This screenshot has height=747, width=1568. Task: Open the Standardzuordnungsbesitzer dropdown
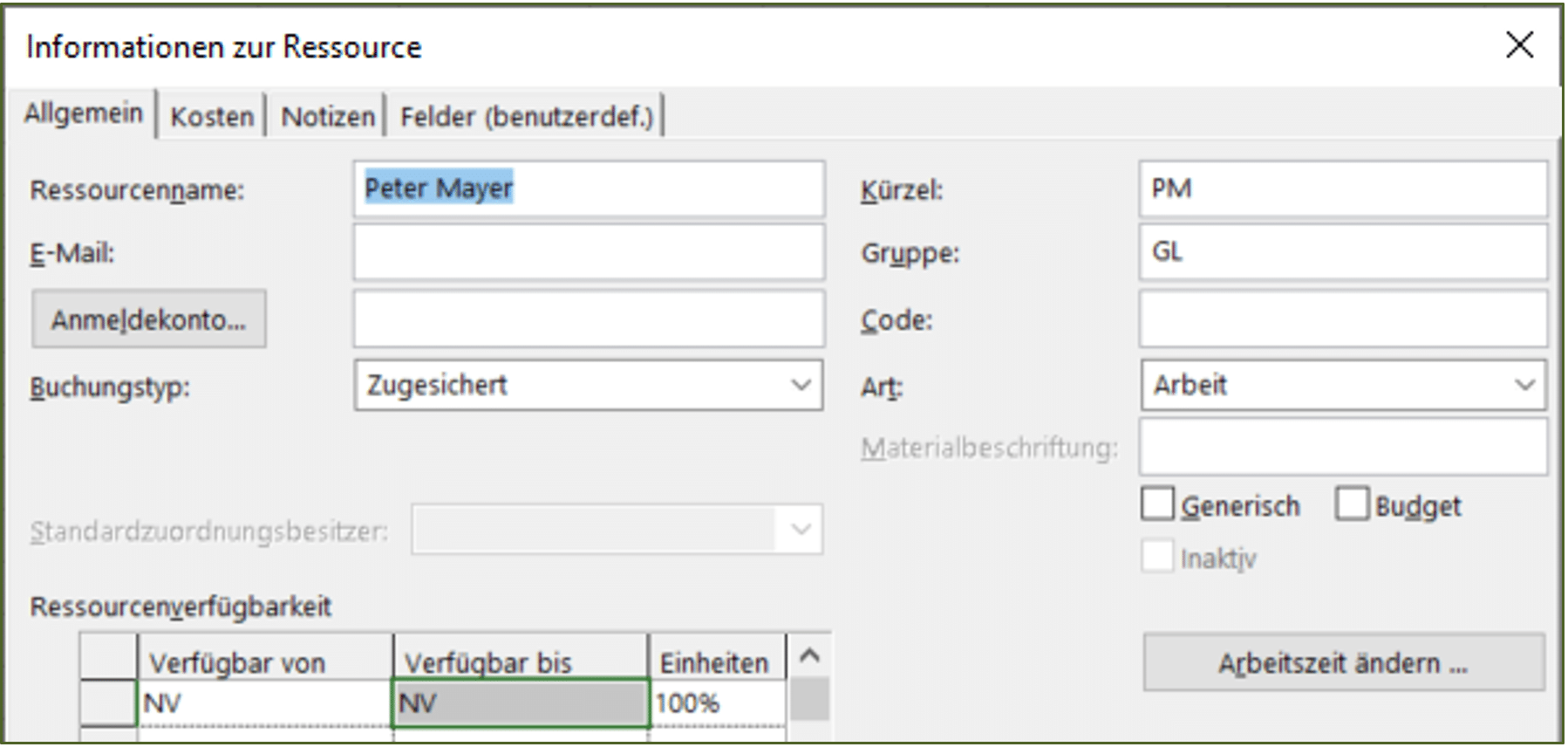617,529
